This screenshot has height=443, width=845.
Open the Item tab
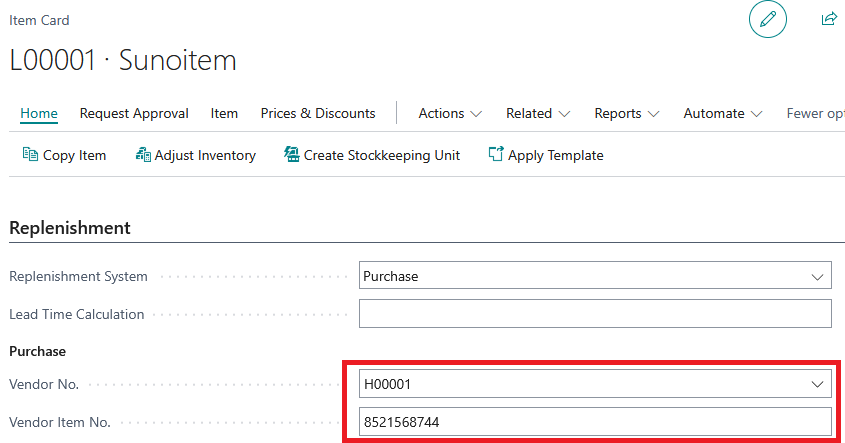224,114
